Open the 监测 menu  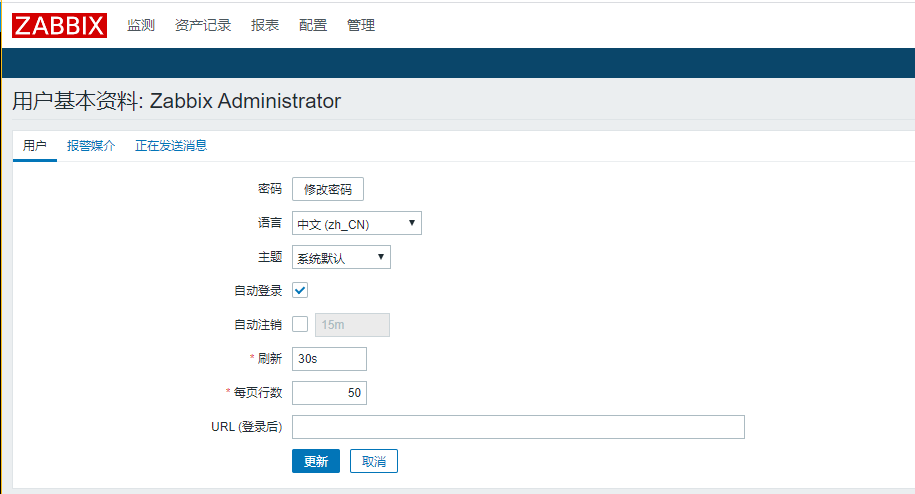coord(141,25)
